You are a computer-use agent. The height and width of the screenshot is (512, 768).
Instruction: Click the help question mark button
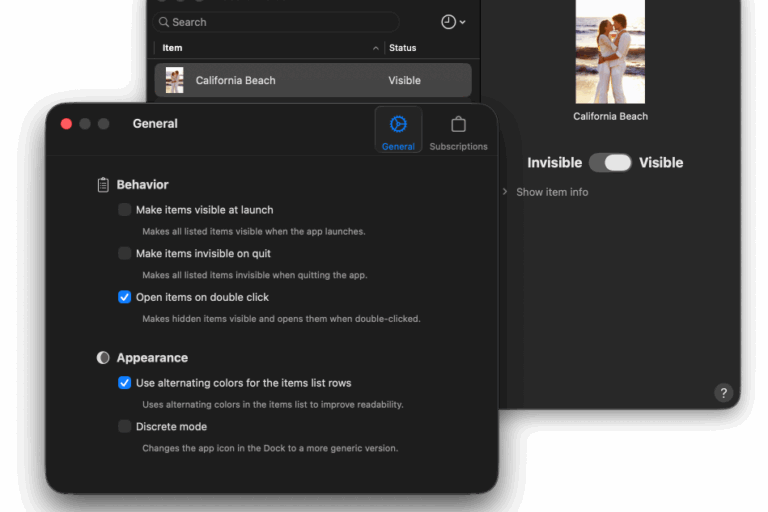[724, 393]
